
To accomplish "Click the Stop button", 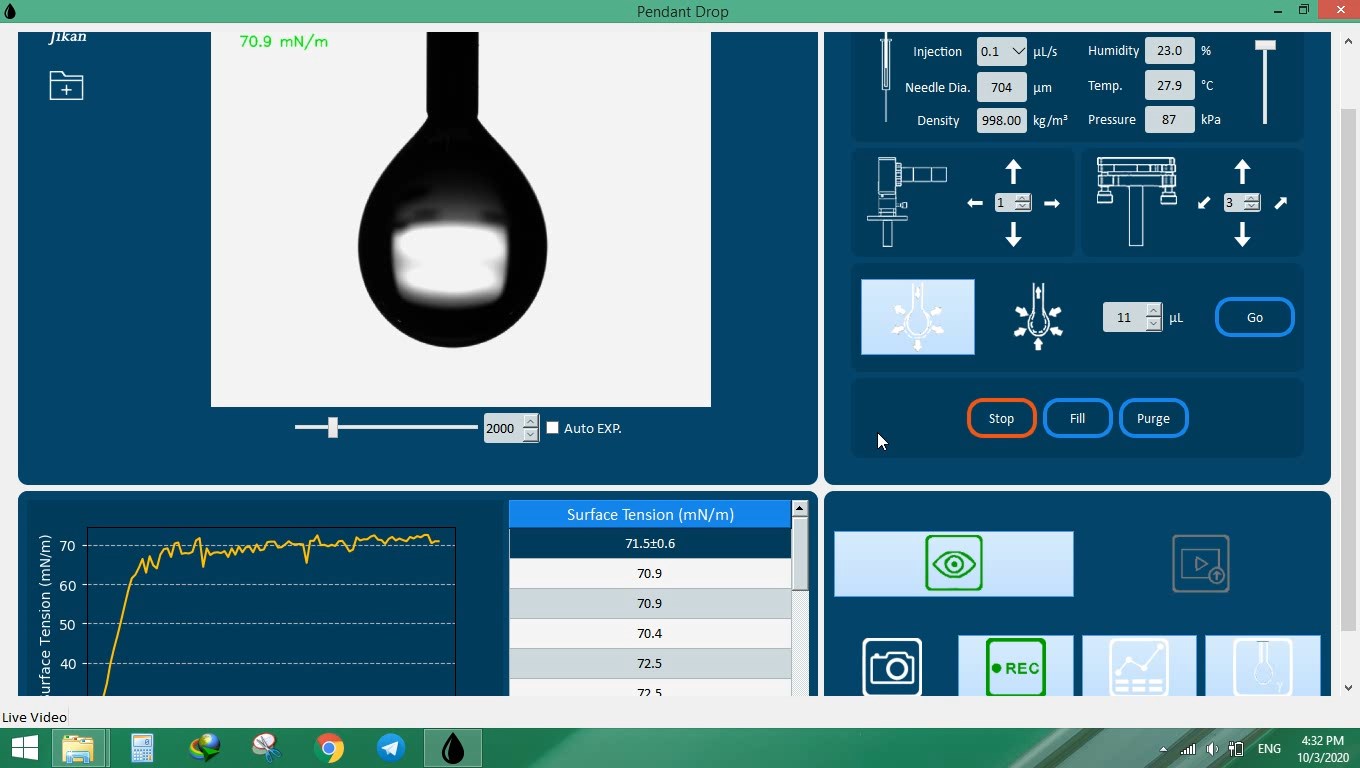I will [x=1001, y=418].
